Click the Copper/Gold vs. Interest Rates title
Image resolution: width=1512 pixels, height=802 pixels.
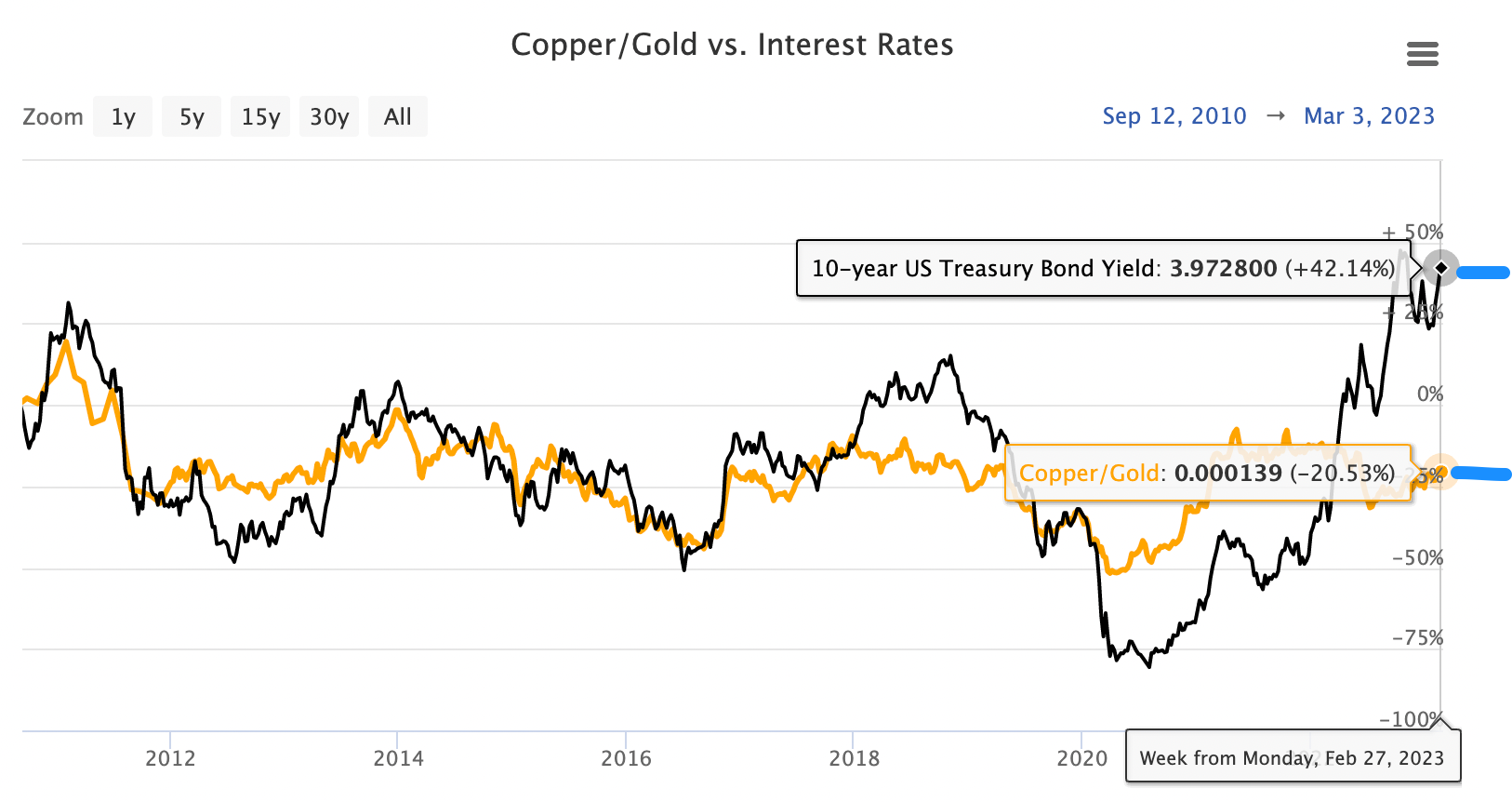coord(732,45)
